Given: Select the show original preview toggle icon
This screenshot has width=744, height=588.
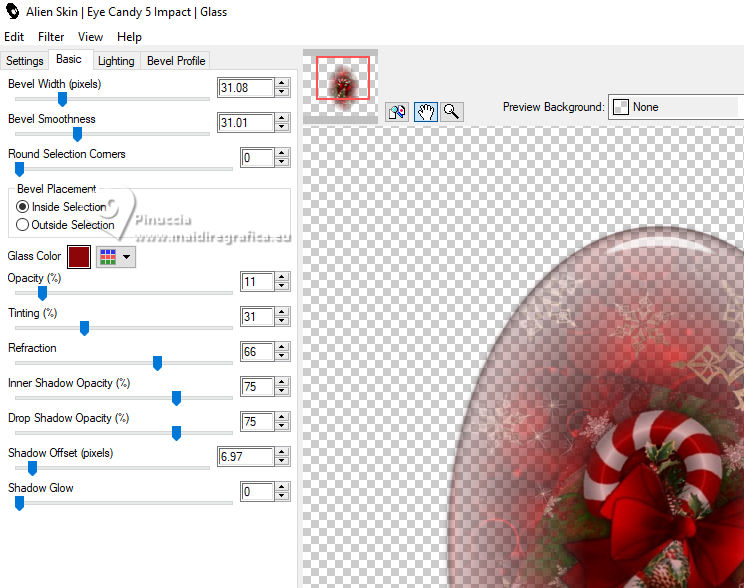Looking at the screenshot, I should (x=397, y=112).
